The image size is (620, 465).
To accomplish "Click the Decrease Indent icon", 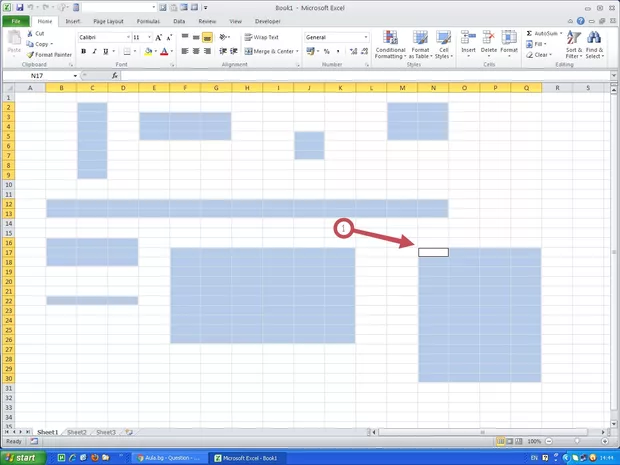I will click(223, 51).
